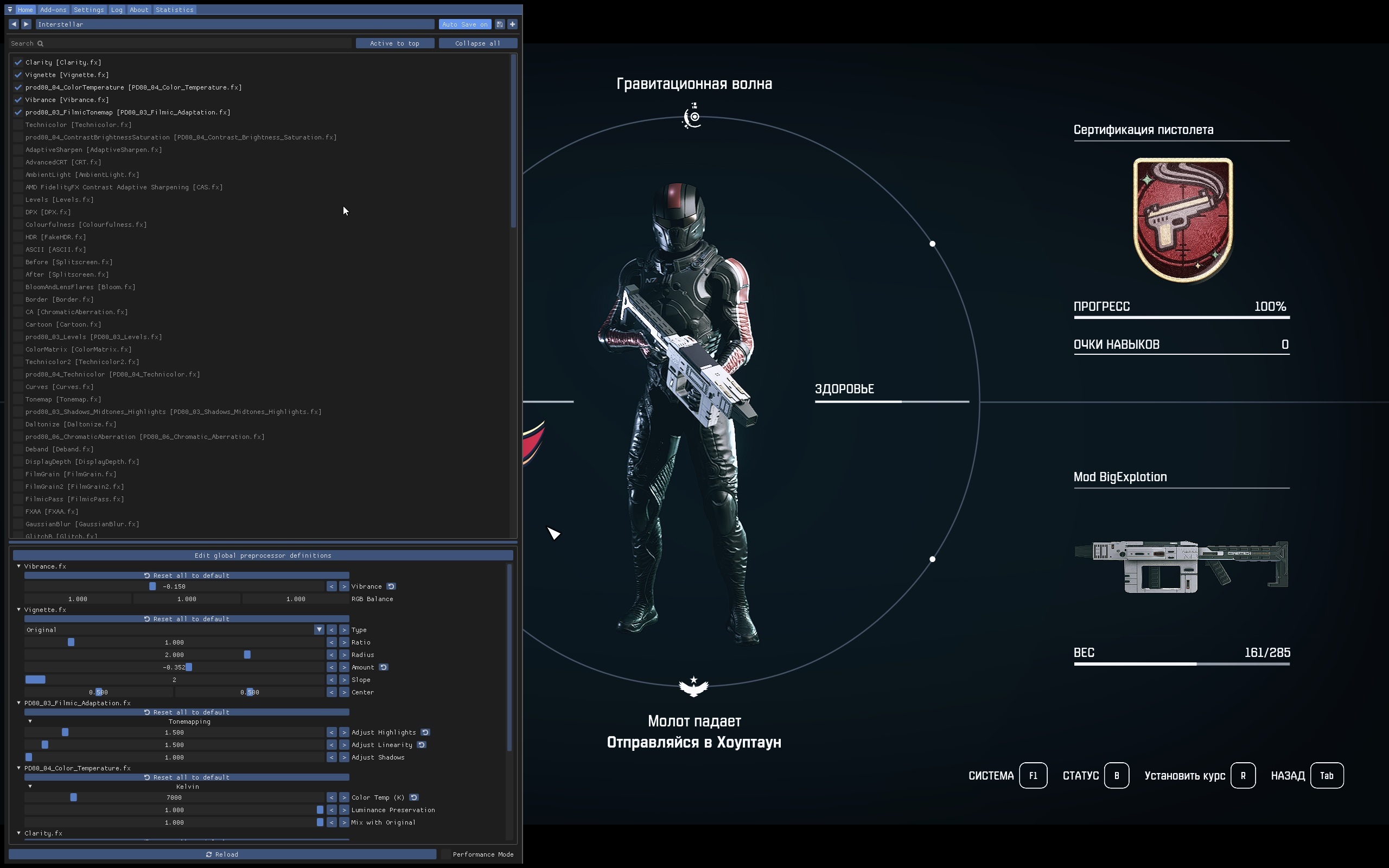The height and width of the screenshot is (868, 1389).
Task: Reset Color Temp (K) with its reset icon
Action: coord(414,797)
